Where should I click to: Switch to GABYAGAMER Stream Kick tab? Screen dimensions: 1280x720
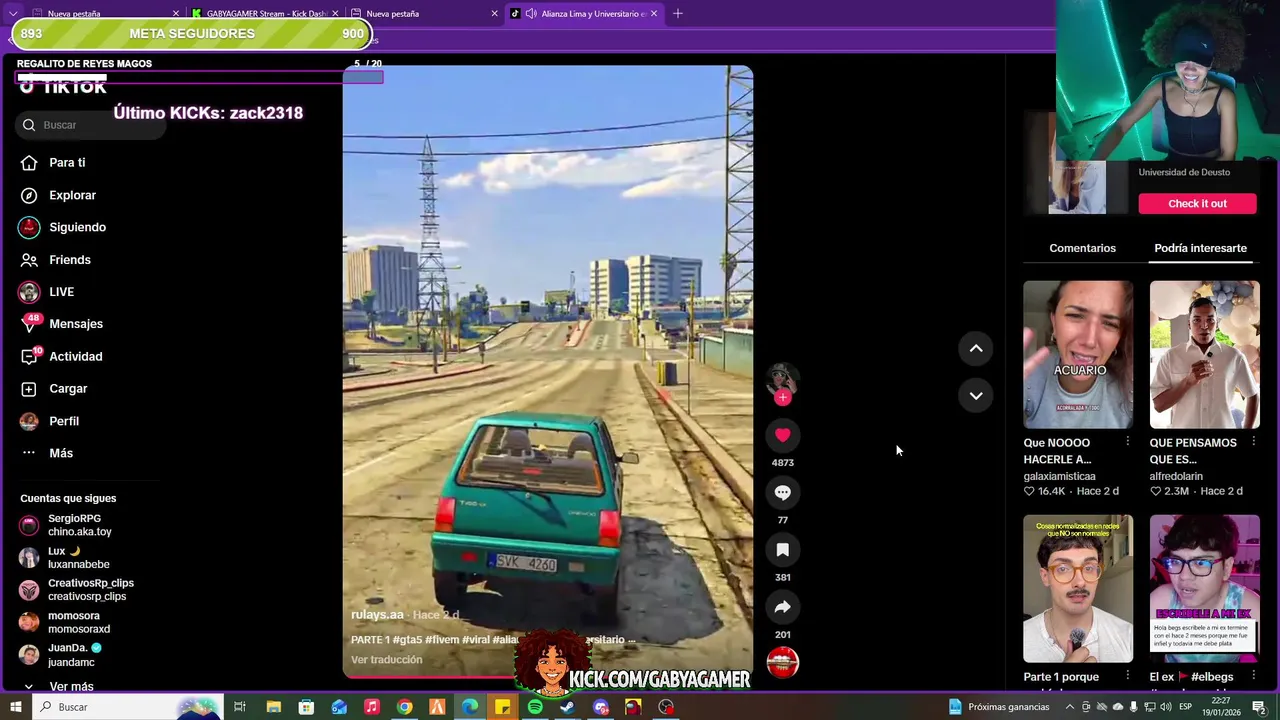(265, 14)
